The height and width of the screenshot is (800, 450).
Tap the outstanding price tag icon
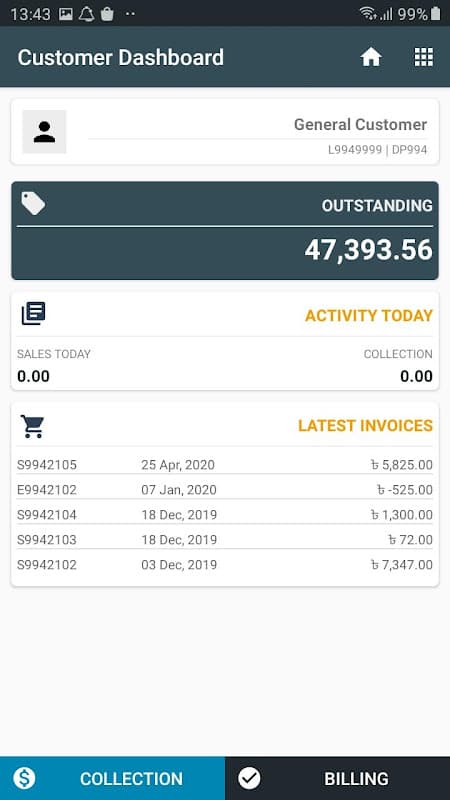click(x=33, y=203)
